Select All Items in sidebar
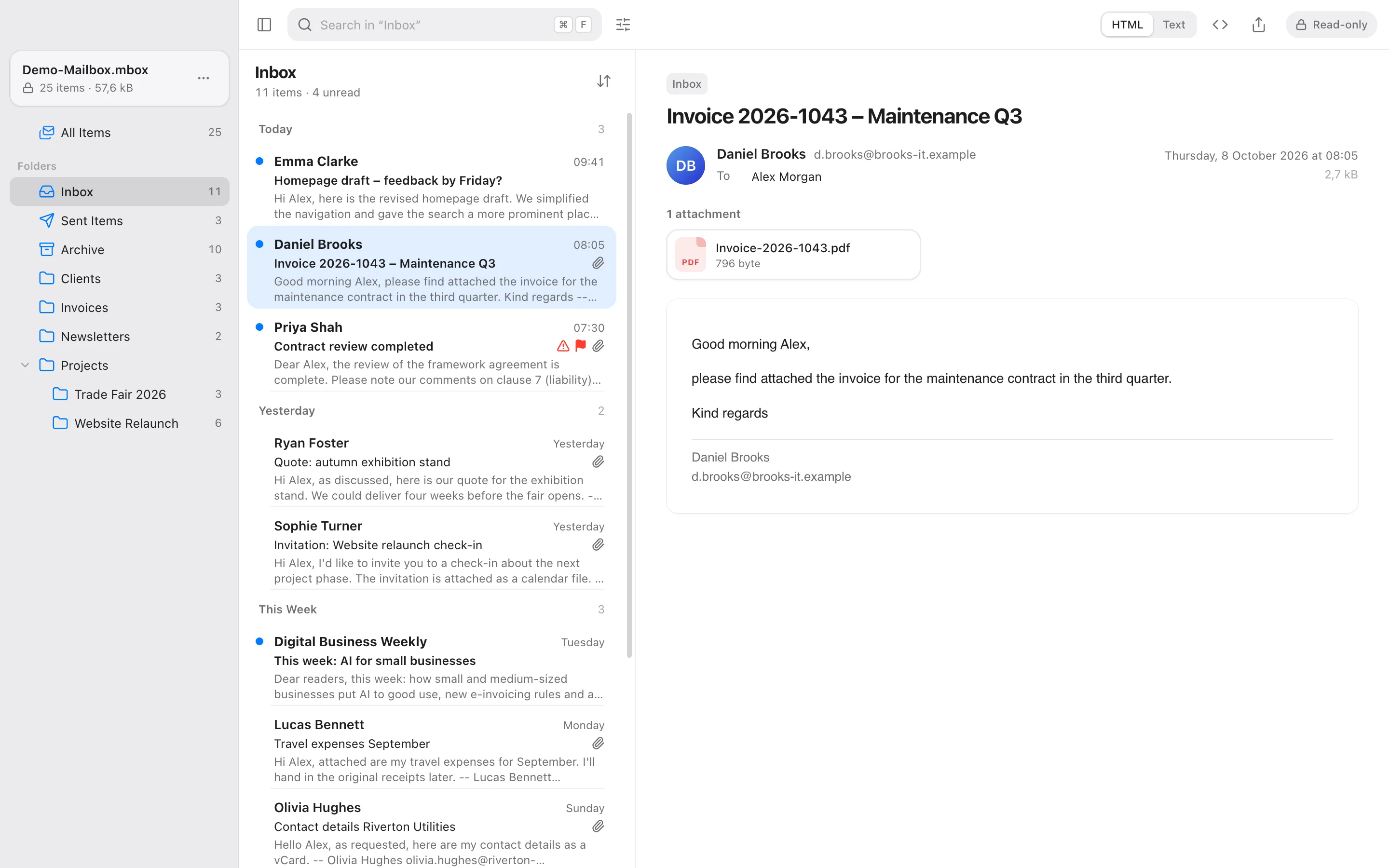The width and height of the screenshot is (1389, 868). [120, 133]
